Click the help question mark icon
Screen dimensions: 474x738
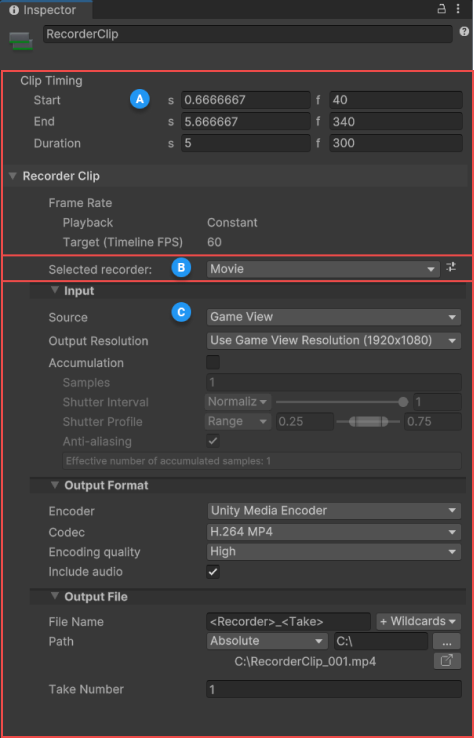464,32
